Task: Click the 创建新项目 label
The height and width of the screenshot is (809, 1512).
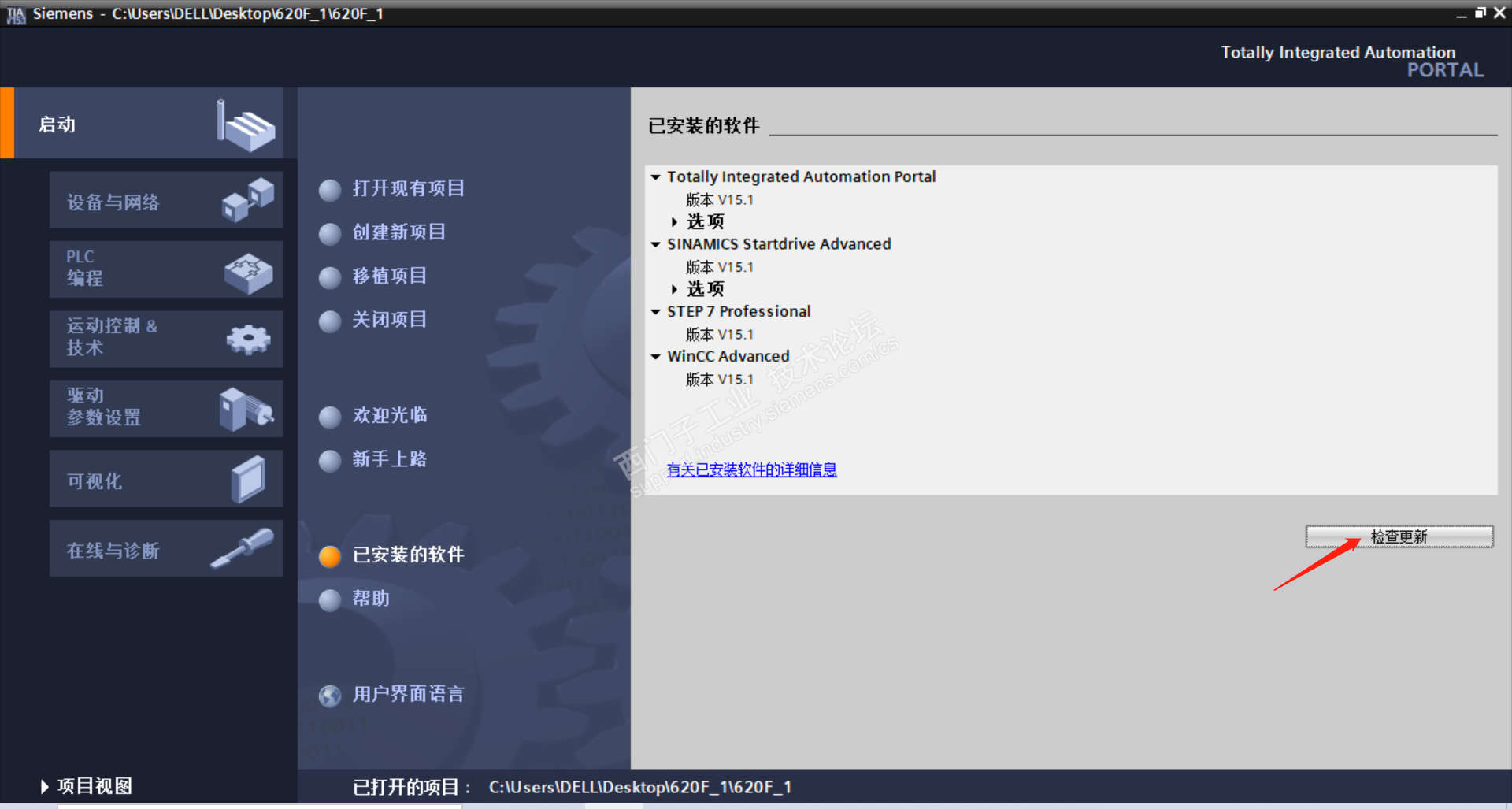Action: (x=399, y=232)
